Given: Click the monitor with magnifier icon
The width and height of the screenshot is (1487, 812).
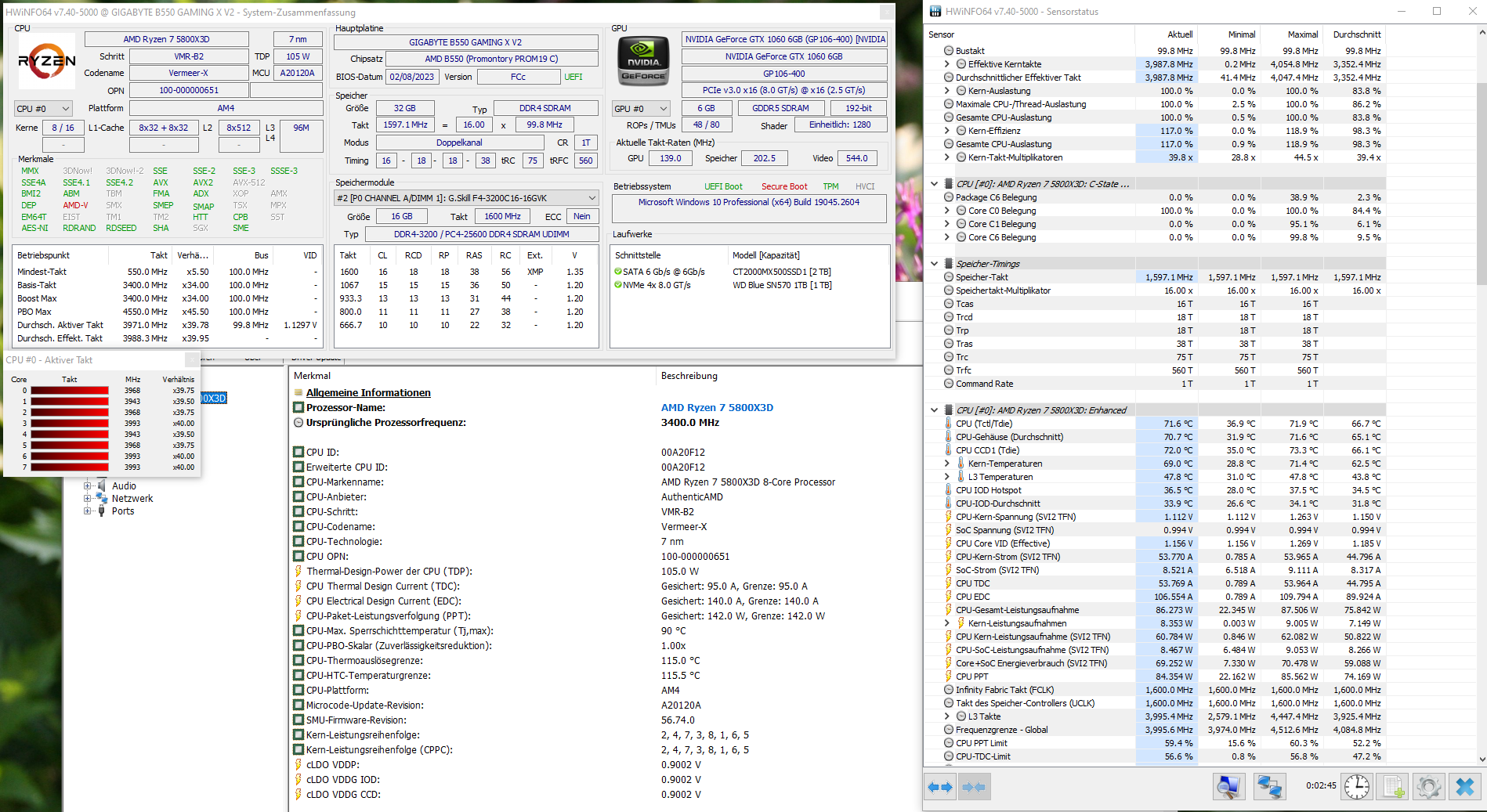Looking at the screenshot, I should tap(1228, 786).
